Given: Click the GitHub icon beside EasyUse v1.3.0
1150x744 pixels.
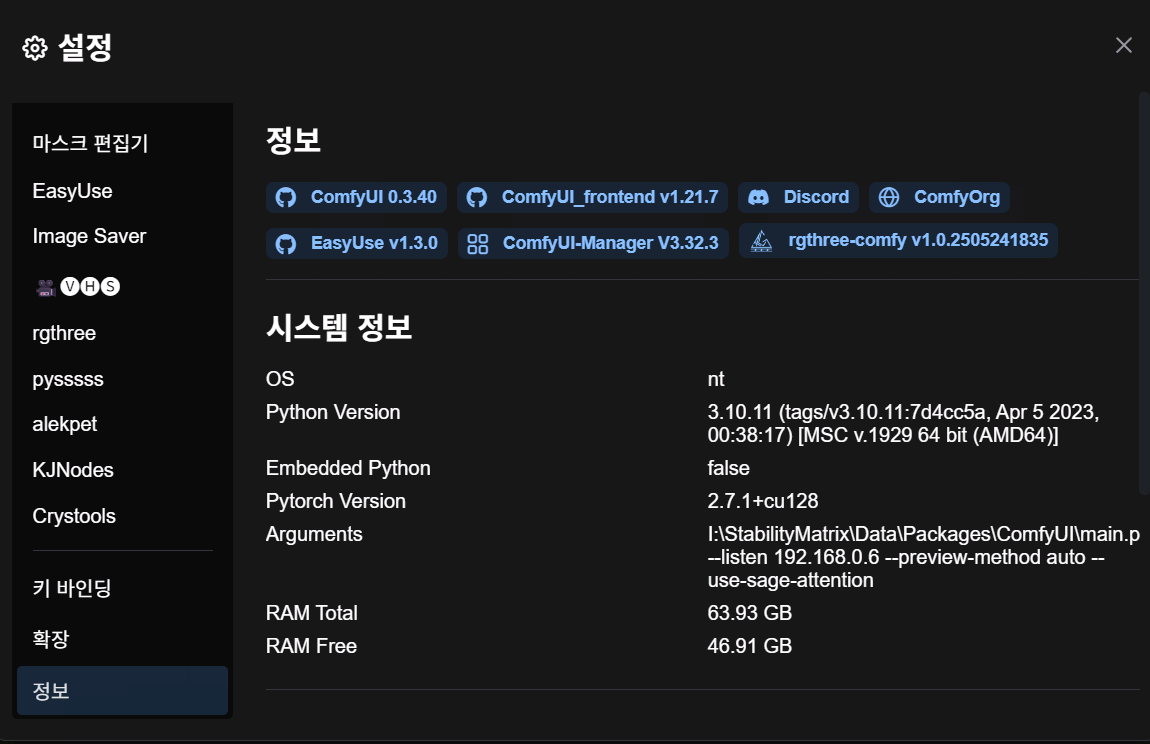Looking at the screenshot, I should click(x=286, y=243).
